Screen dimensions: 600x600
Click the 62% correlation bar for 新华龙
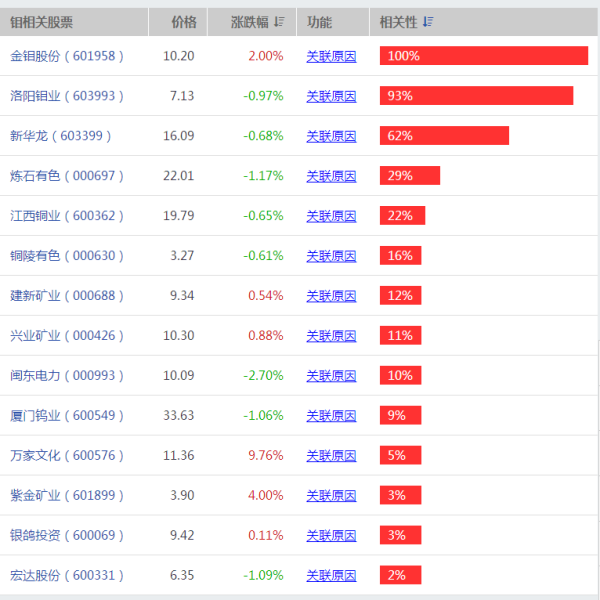[x=444, y=135]
